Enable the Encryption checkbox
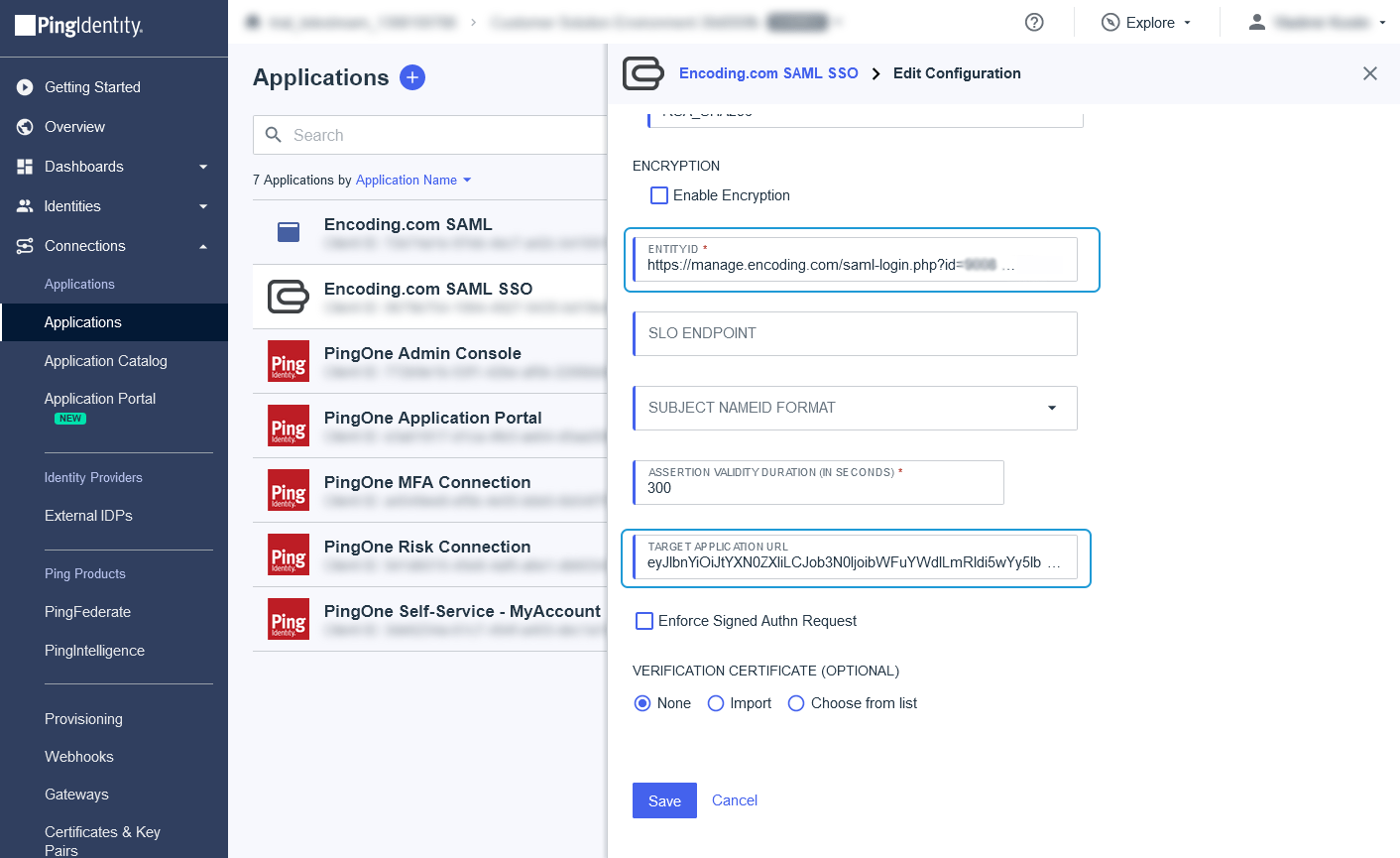The height and width of the screenshot is (858, 1400). pos(659,195)
